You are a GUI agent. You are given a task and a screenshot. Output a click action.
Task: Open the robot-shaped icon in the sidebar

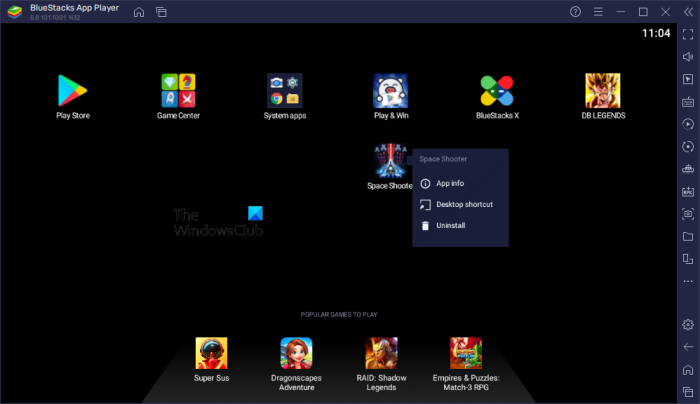[688, 169]
